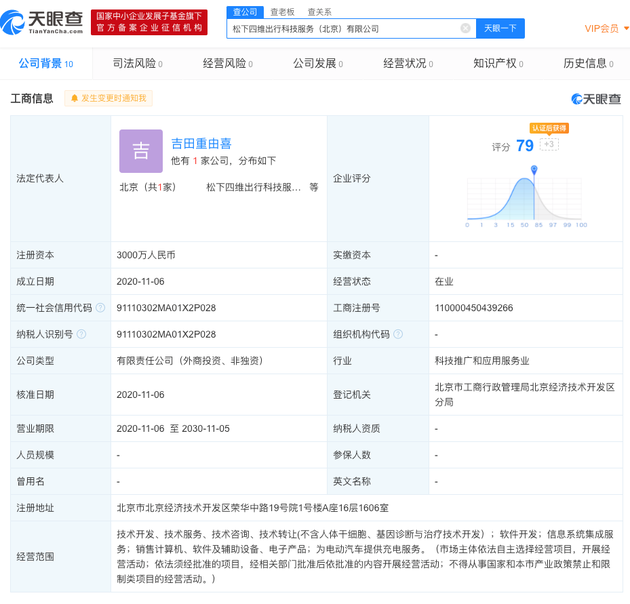Select the 登记机关 authority name text
Viewport: 630px width, 604px height.
[x=525, y=395]
